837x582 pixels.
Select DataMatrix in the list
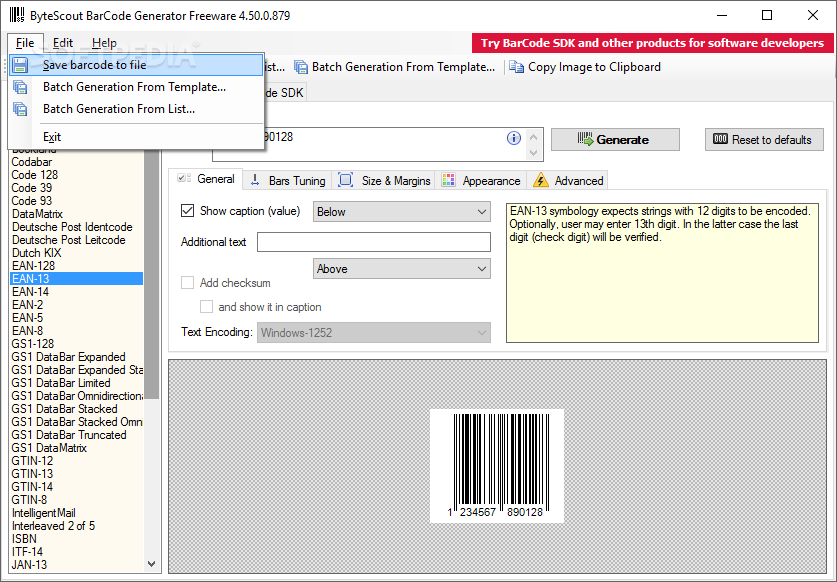pyautogui.click(x=37, y=214)
